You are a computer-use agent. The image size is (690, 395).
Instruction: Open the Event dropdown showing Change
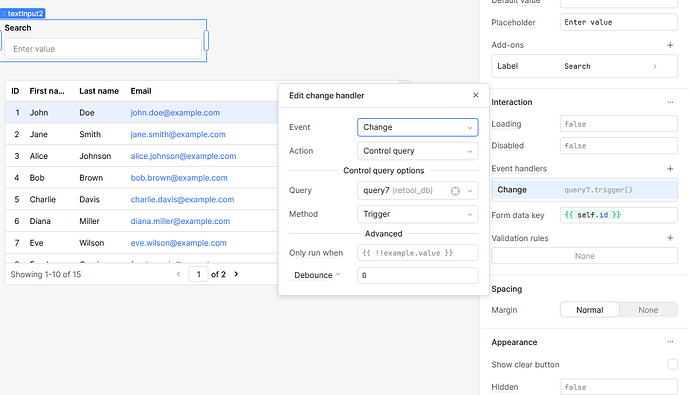coord(418,127)
